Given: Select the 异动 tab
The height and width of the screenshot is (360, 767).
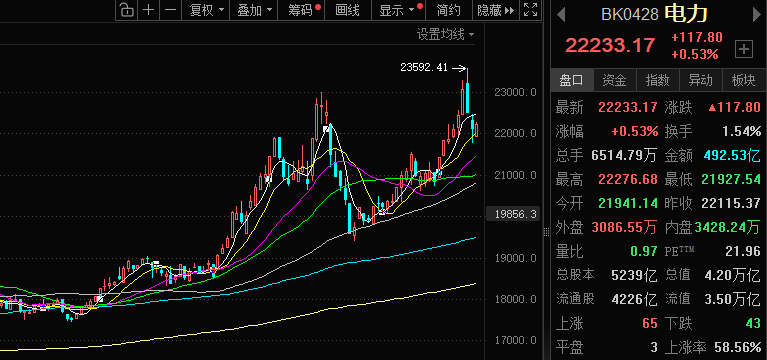Looking at the screenshot, I should click(700, 80).
